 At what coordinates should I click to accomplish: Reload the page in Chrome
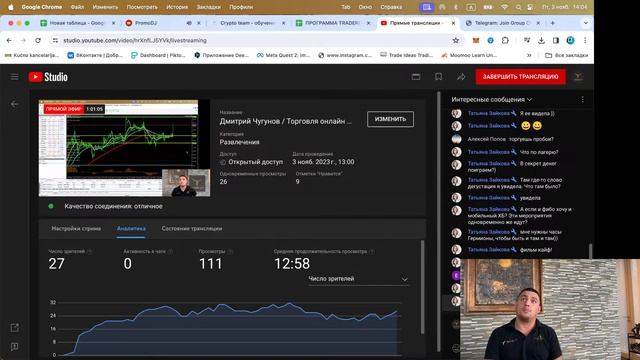(x=38, y=40)
